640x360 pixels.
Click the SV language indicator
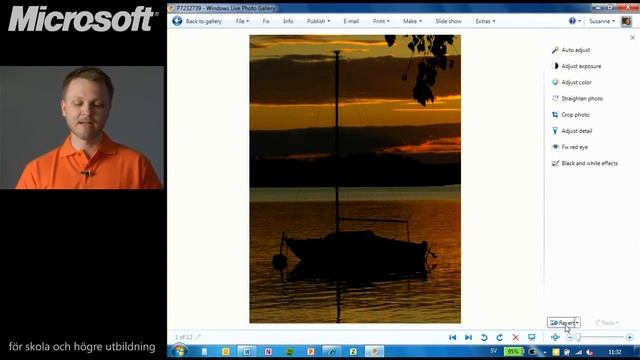(493, 351)
